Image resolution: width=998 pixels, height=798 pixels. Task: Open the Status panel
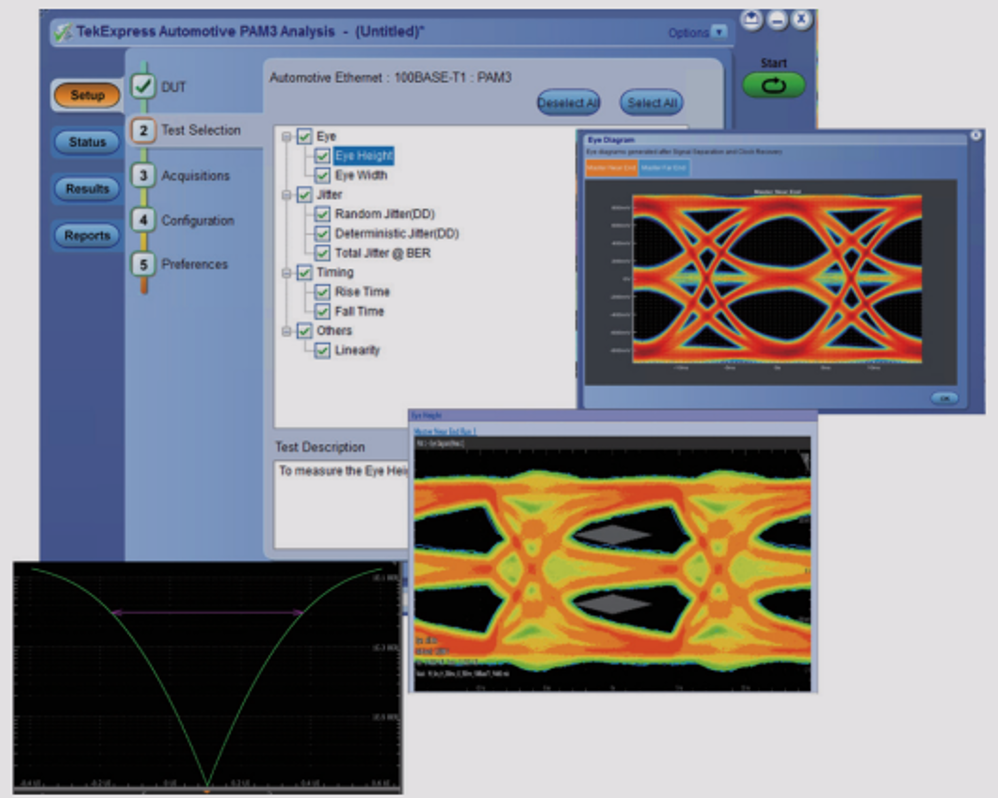pyautogui.click(x=87, y=142)
